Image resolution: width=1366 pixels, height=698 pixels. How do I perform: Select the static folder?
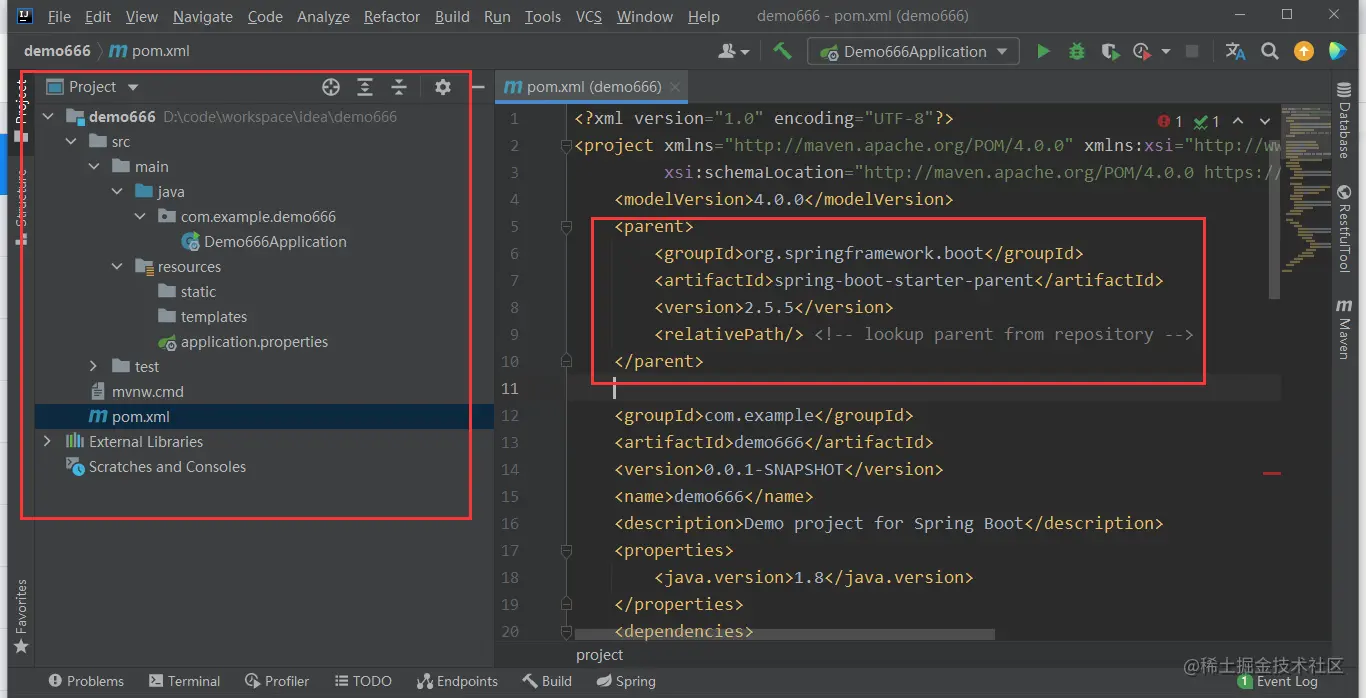coord(187,292)
